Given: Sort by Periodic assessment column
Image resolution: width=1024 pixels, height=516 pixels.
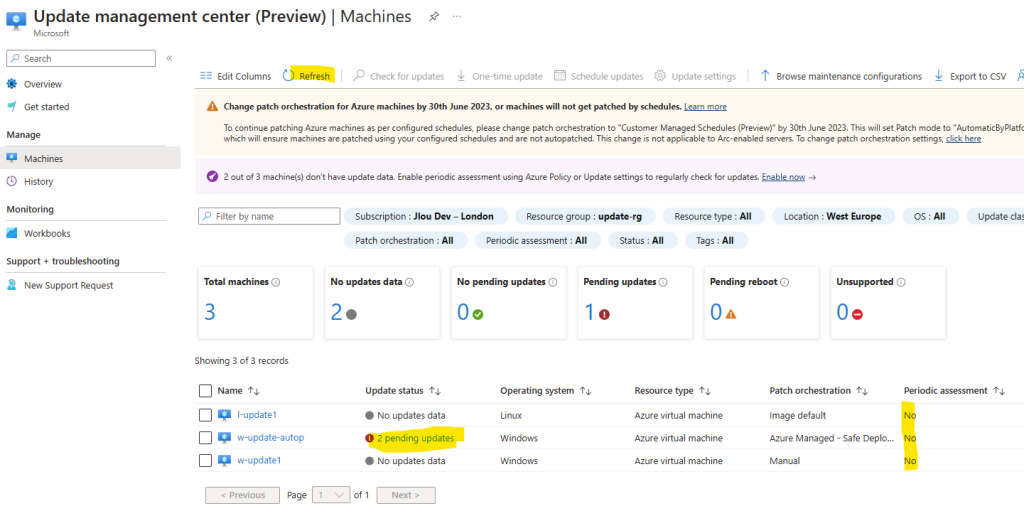Looking at the screenshot, I should point(954,391).
